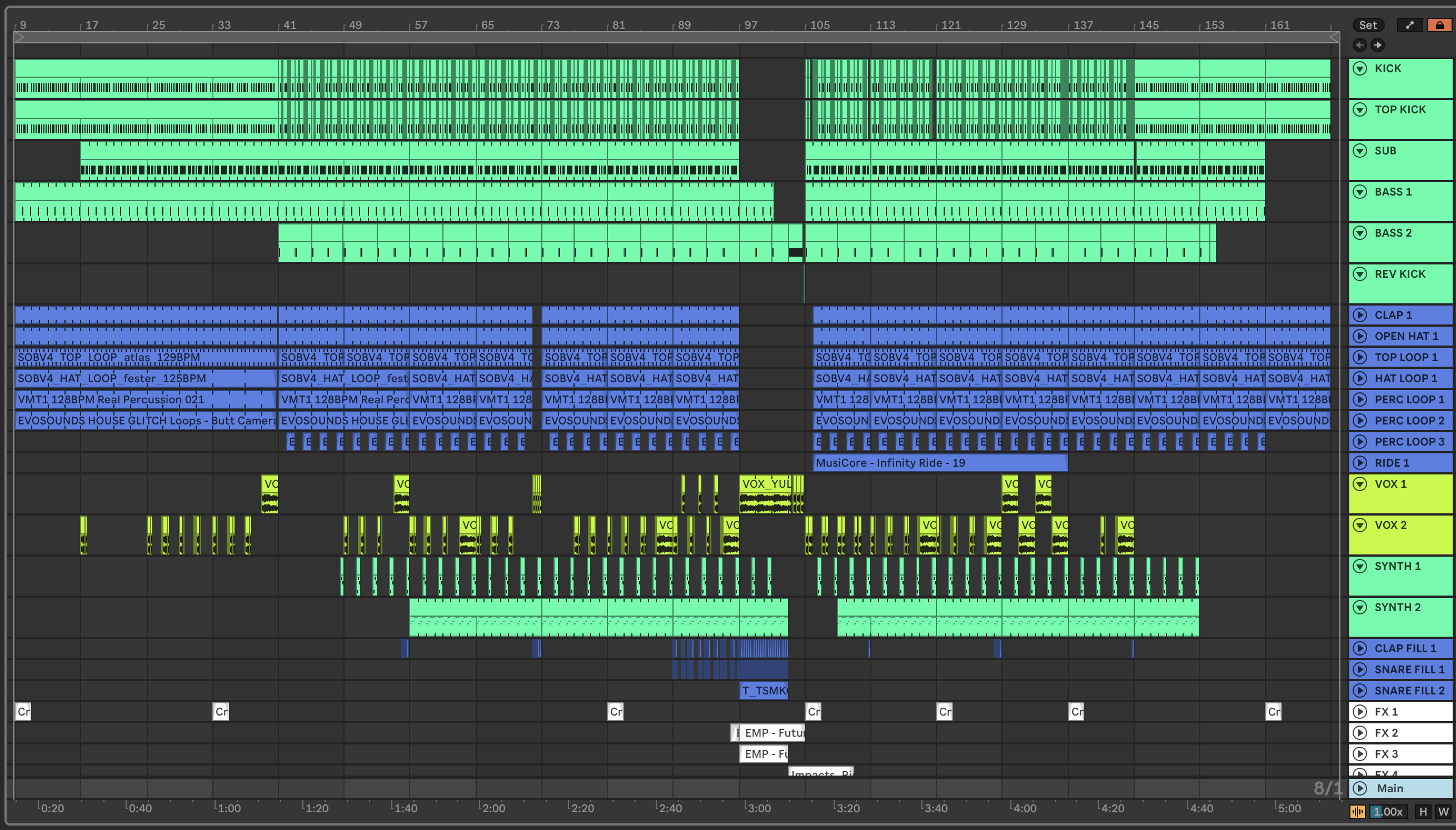Viewport: 1456px width, 830px height.
Task: Click the SNARE FILL 2 unfold icon
Action: [1360, 691]
